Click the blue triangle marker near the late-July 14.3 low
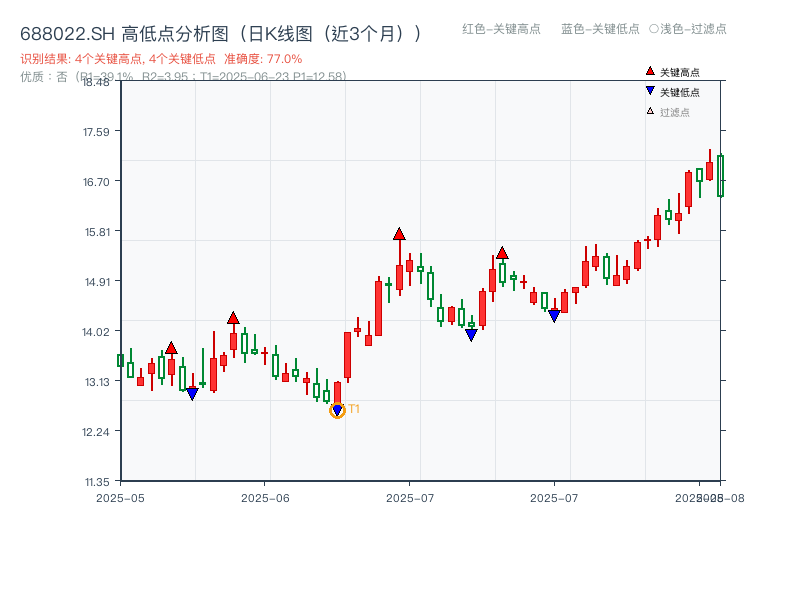This screenshot has width=800, height=600. (553, 315)
